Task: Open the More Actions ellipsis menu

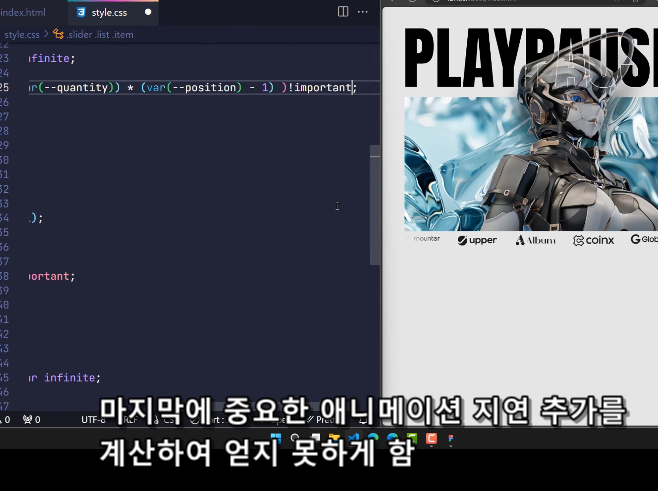Action: click(363, 12)
